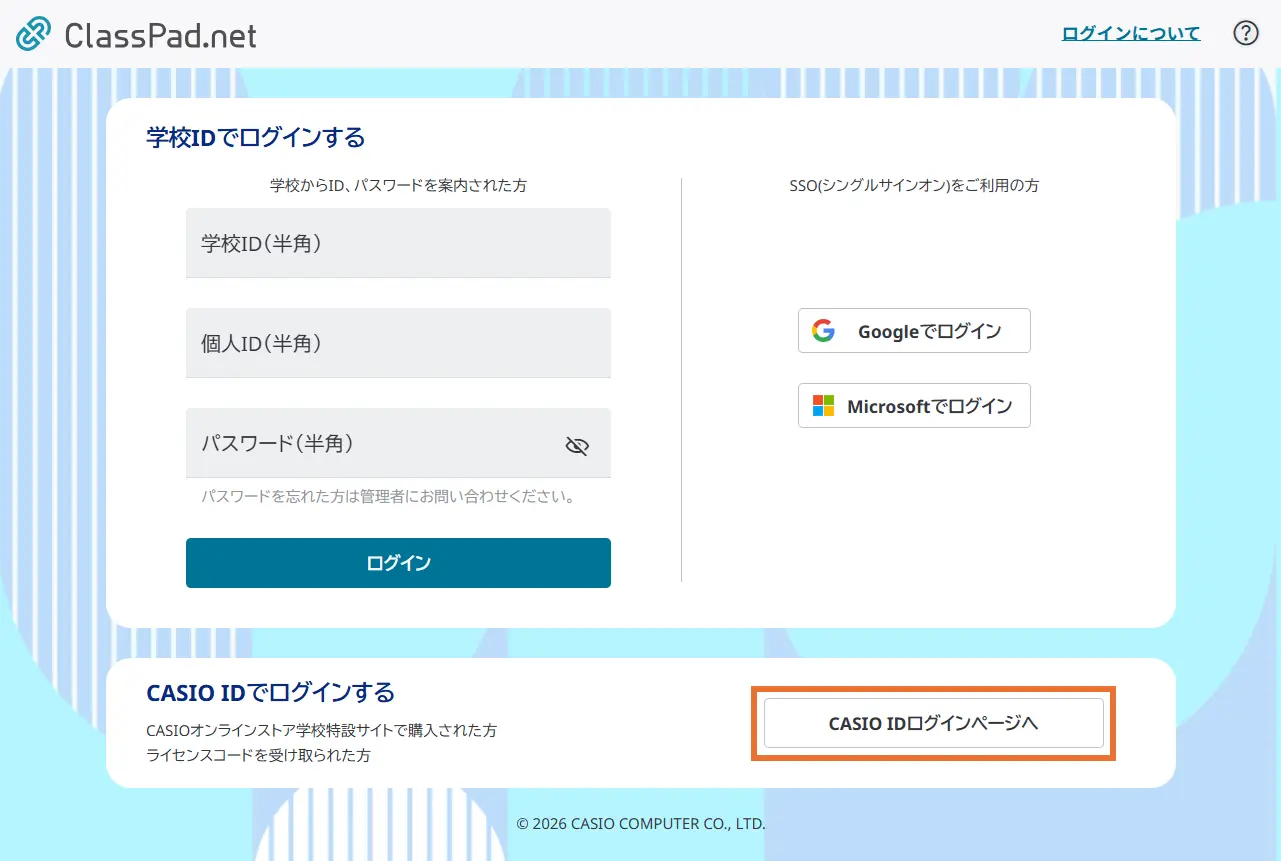Open the ログインについて link
Image resolution: width=1281 pixels, height=861 pixels.
pyautogui.click(x=1131, y=33)
